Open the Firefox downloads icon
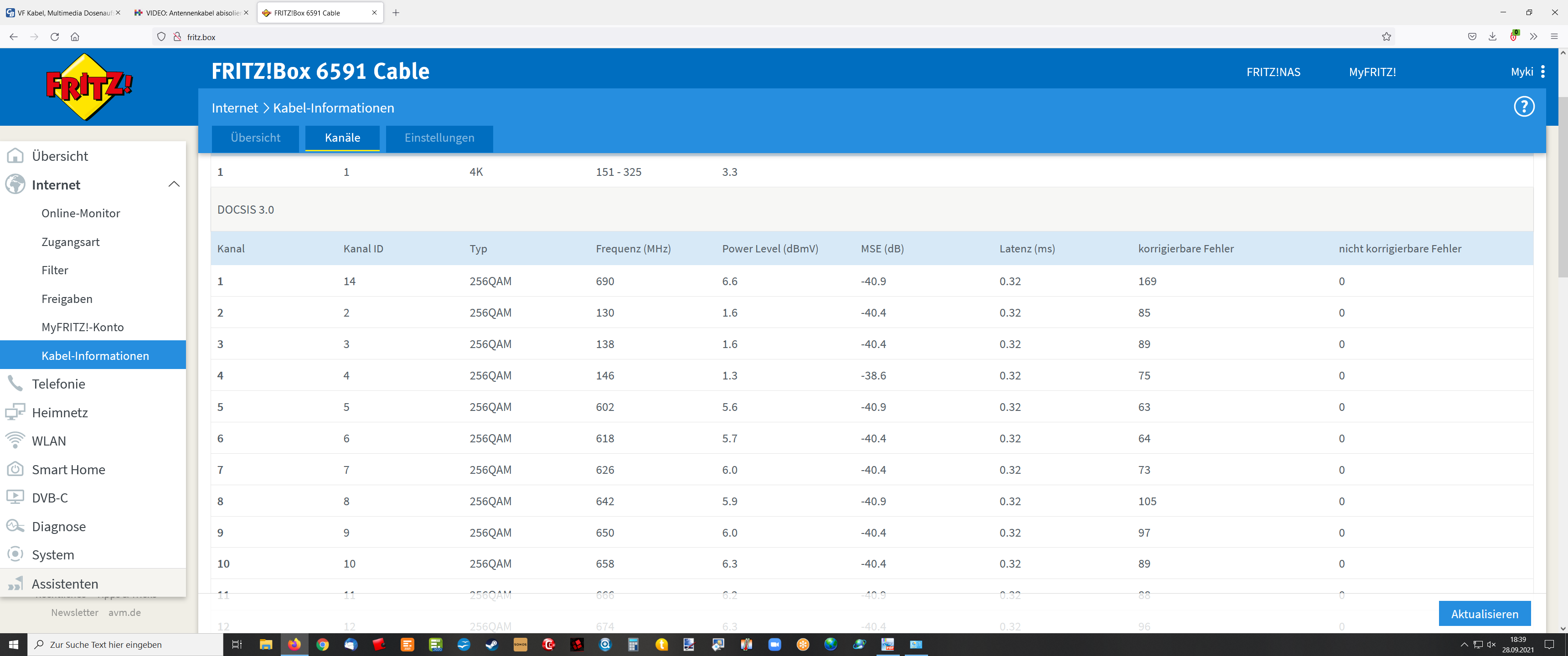1568x656 pixels. [1492, 36]
